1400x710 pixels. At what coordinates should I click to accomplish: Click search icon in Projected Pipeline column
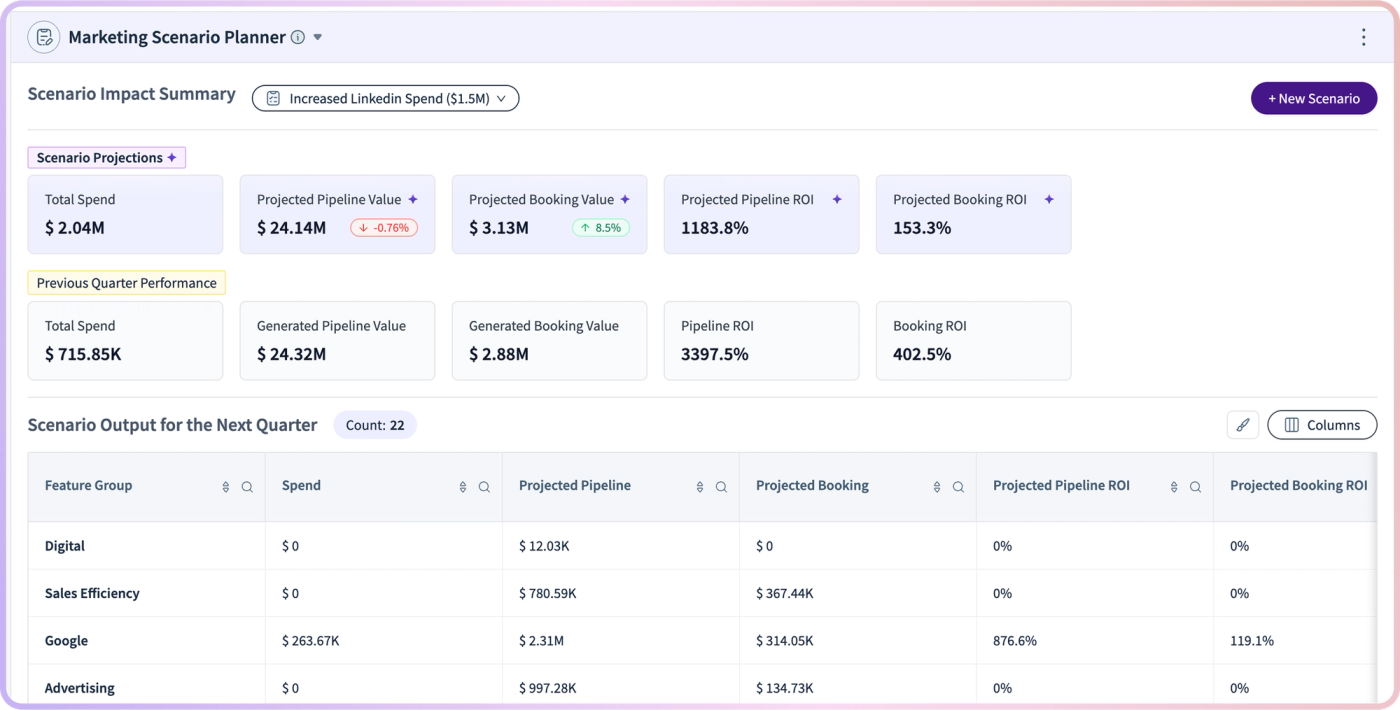click(x=721, y=487)
